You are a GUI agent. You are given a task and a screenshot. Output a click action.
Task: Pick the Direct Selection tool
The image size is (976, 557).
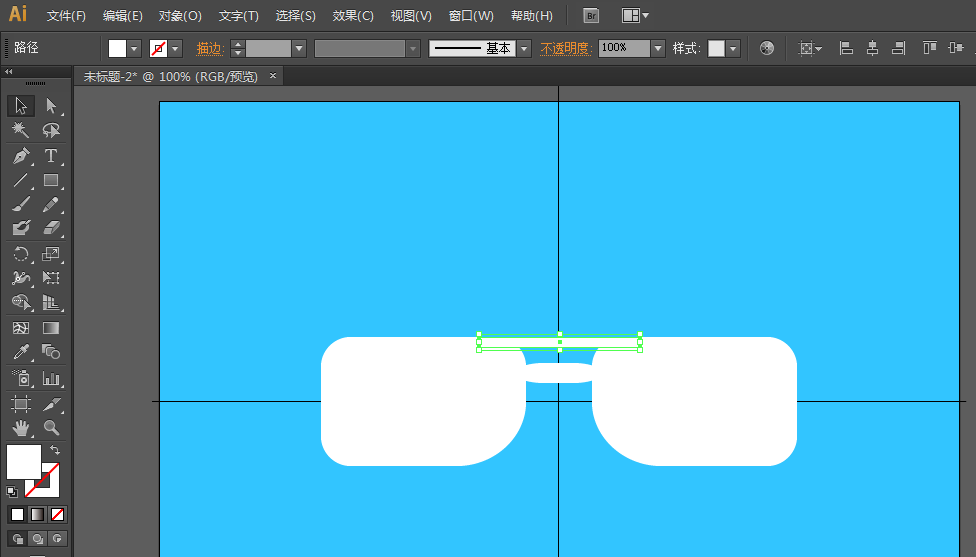[x=51, y=106]
